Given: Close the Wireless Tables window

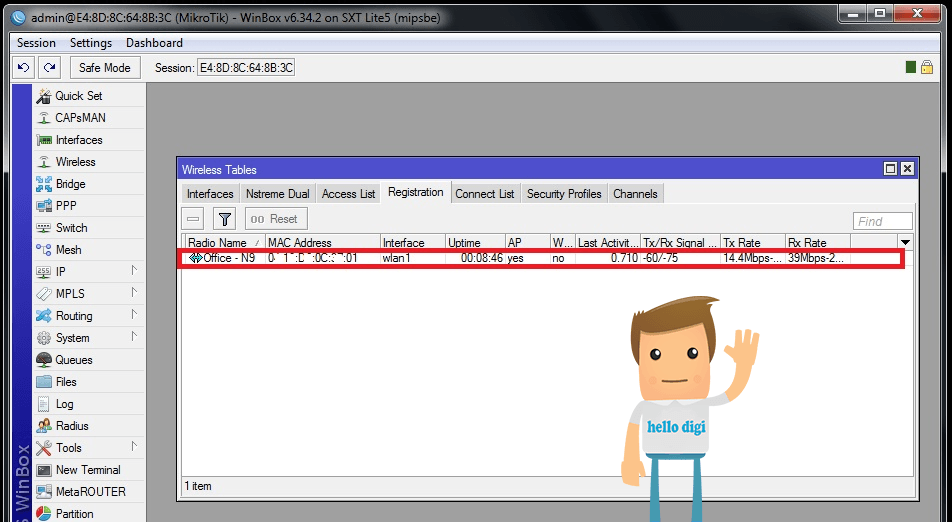Looking at the screenshot, I should (x=907, y=169).
